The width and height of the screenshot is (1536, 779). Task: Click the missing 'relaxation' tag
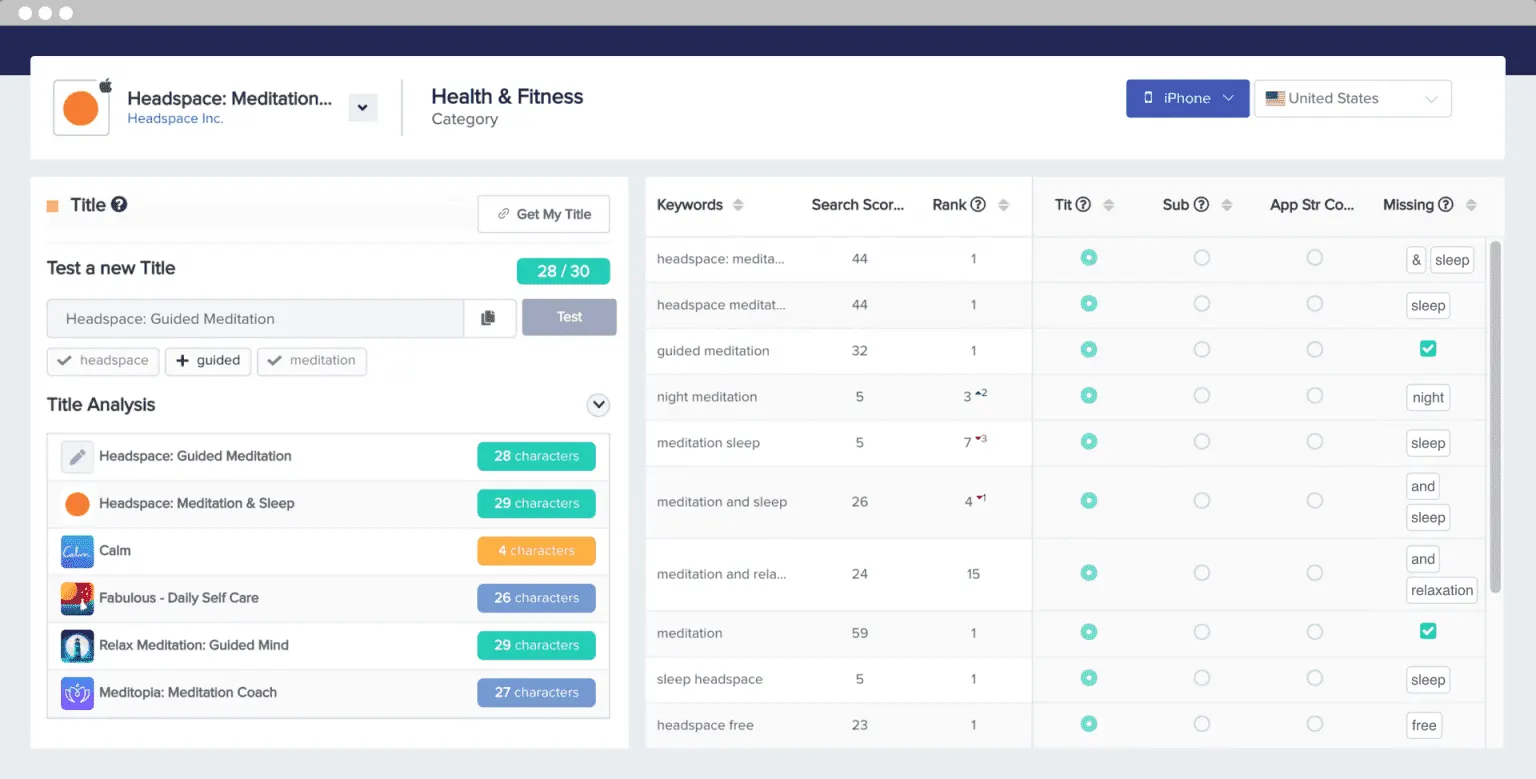[x=1442, y=590]
